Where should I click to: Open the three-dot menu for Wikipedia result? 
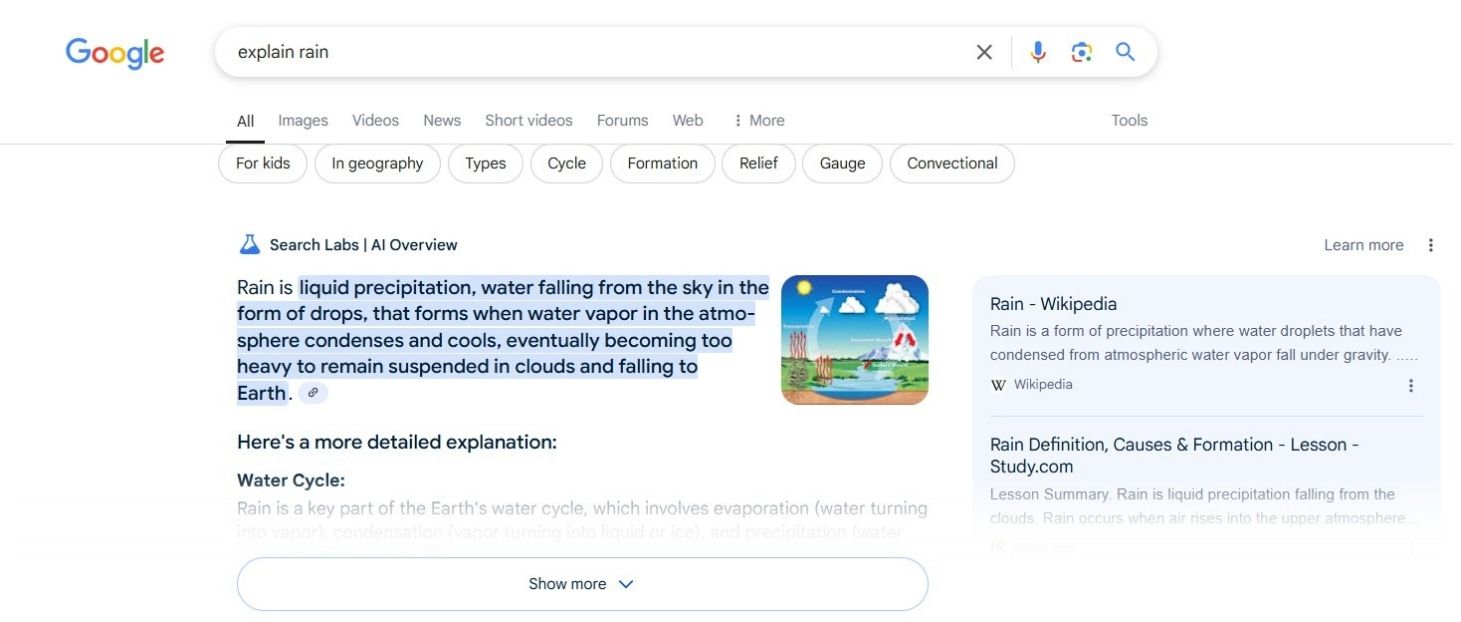[x=1411, y=385]
